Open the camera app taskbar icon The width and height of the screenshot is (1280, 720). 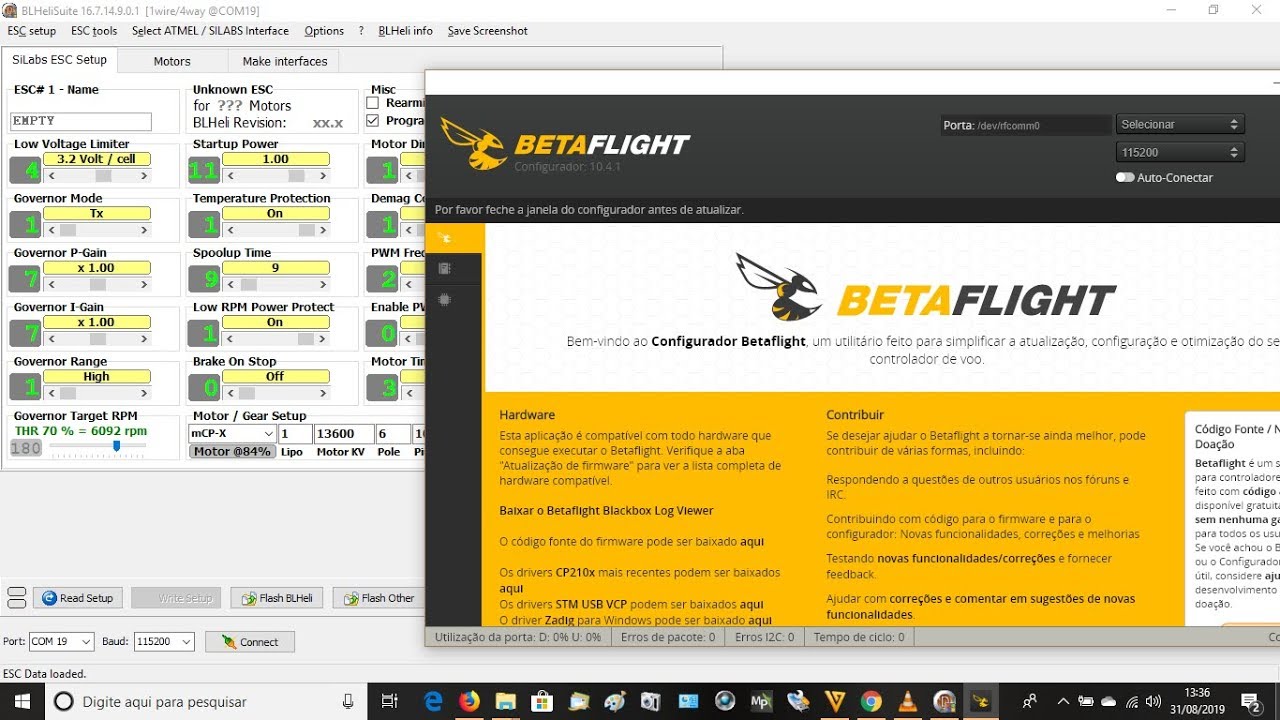651,701
